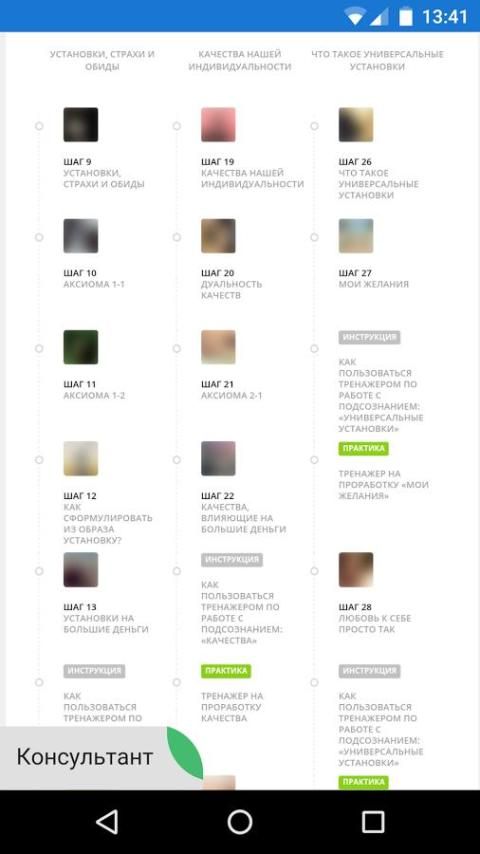Open Шаг 22 Качества, влияющие на большие деньги
480x854 pixels.
(244, 512)
